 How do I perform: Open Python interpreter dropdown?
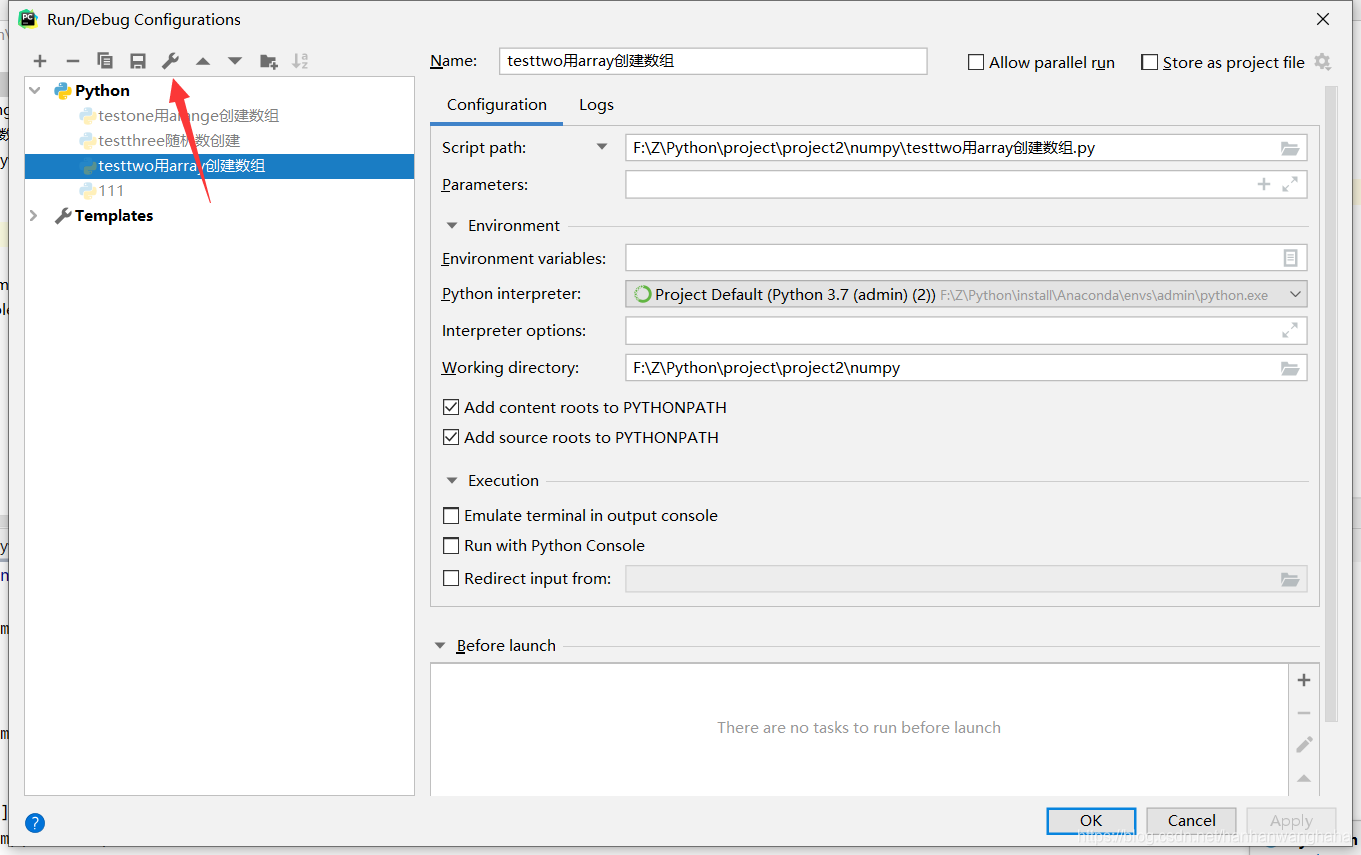1296,294
